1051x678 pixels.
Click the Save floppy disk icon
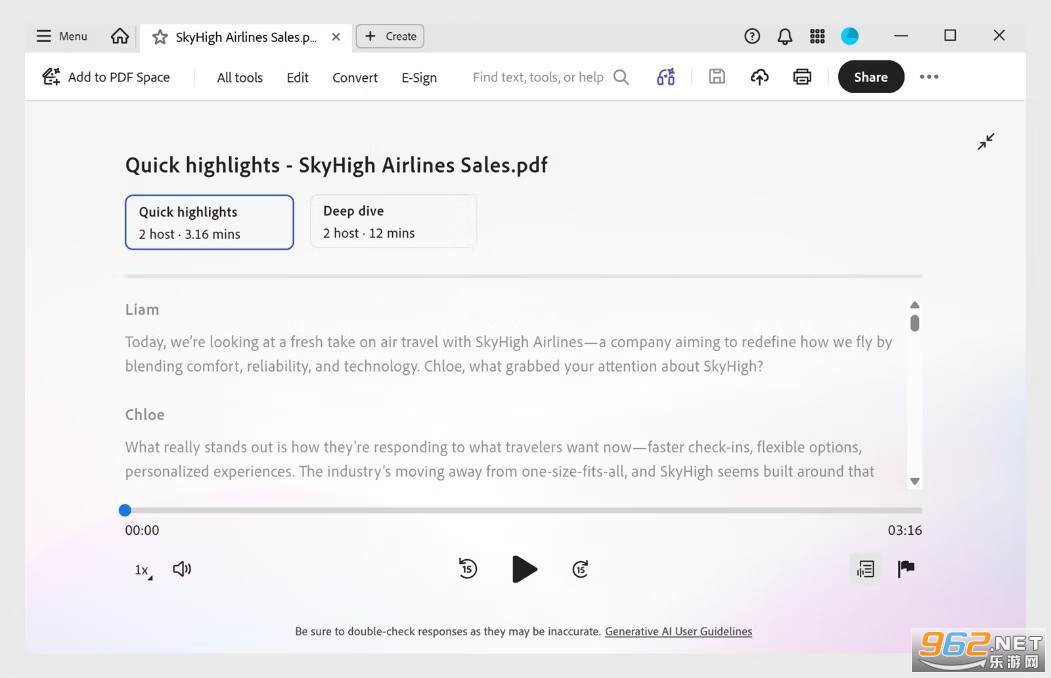click(x=717, y=76)
